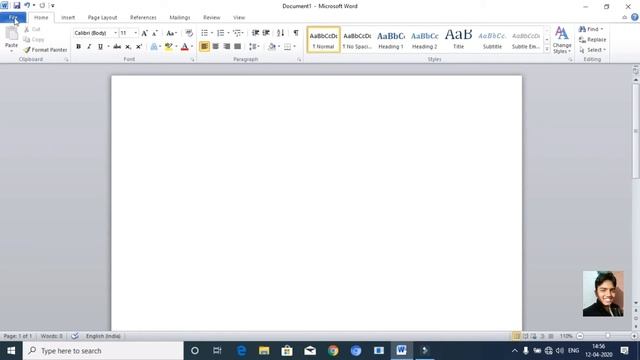Viewport: 640px width, 360px height.
Task: Apply the No Spacing style
Action: coord(357,40)
